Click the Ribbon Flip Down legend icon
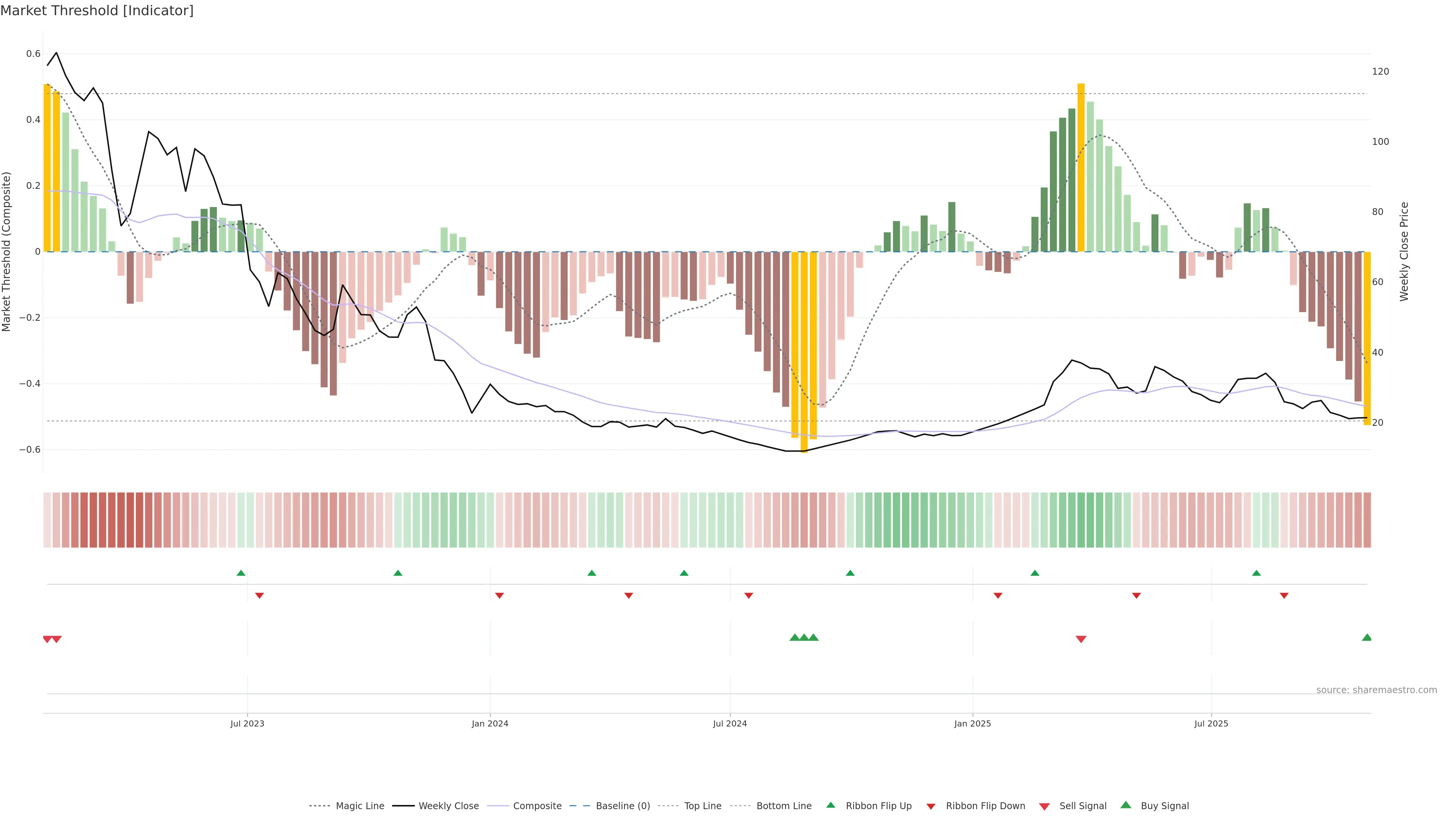1456x819 pixels. click(x=931, y=806)
